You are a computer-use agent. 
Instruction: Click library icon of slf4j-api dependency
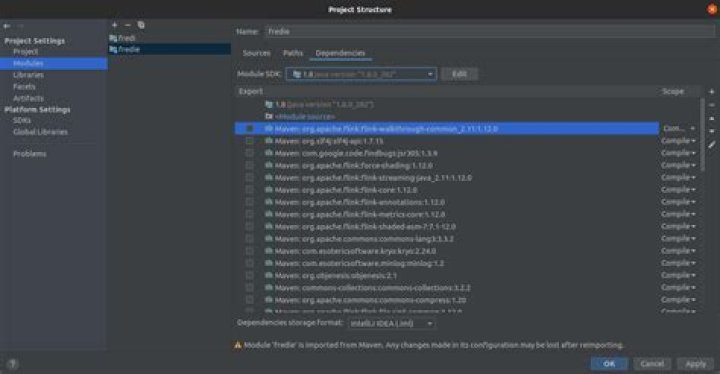pyautogui.click(x=269, y=141)
